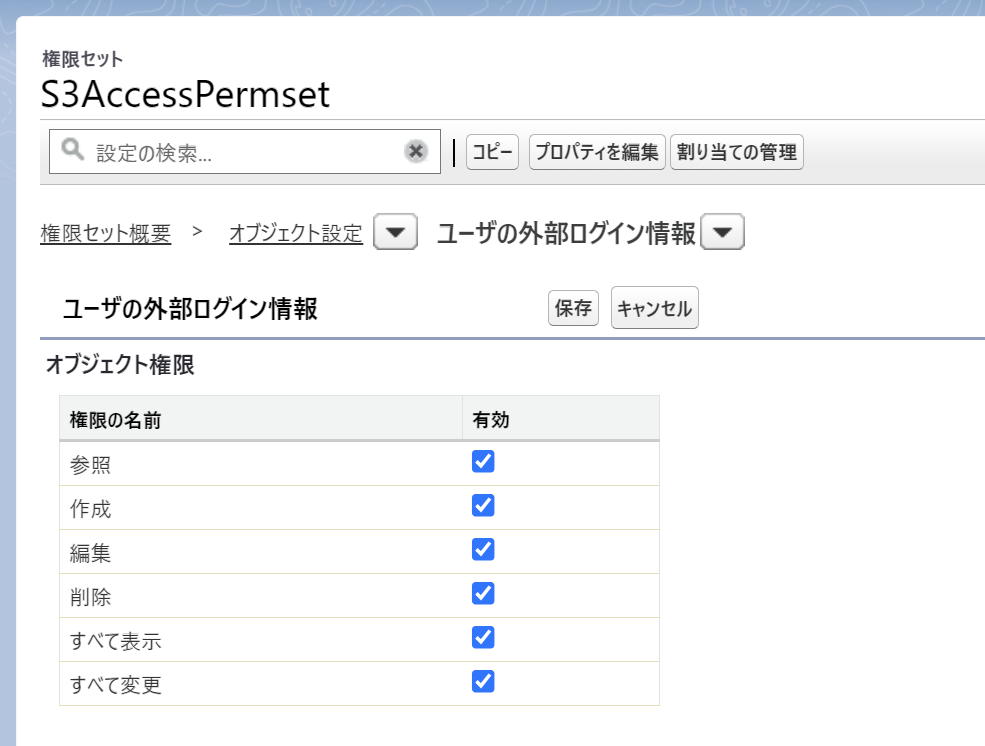Expand dropdown next to オブジェクト設定
Viewport: 985px width, 746px height.
tap(395, 232)
